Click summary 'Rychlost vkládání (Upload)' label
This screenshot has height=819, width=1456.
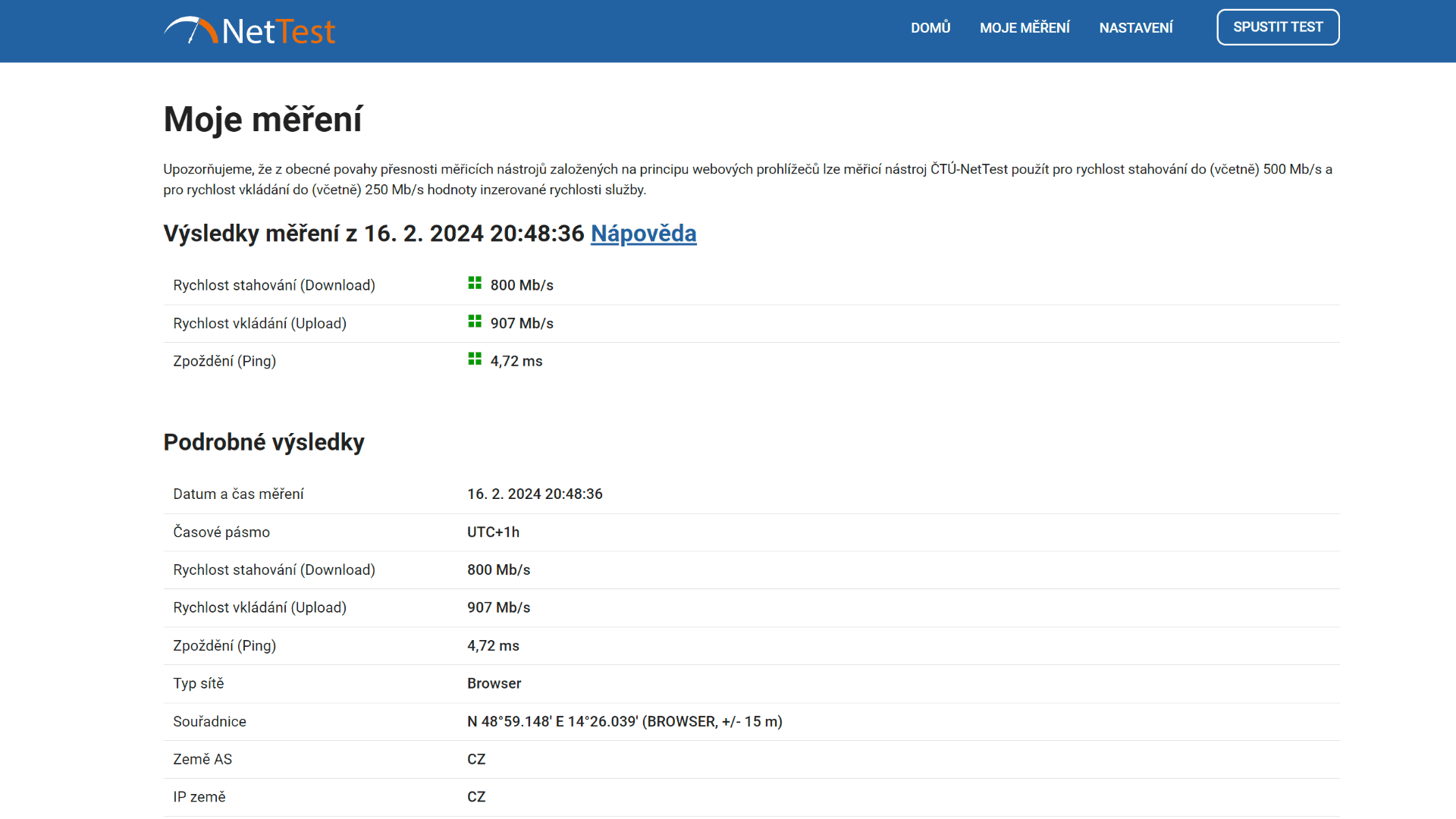(259, 323)
